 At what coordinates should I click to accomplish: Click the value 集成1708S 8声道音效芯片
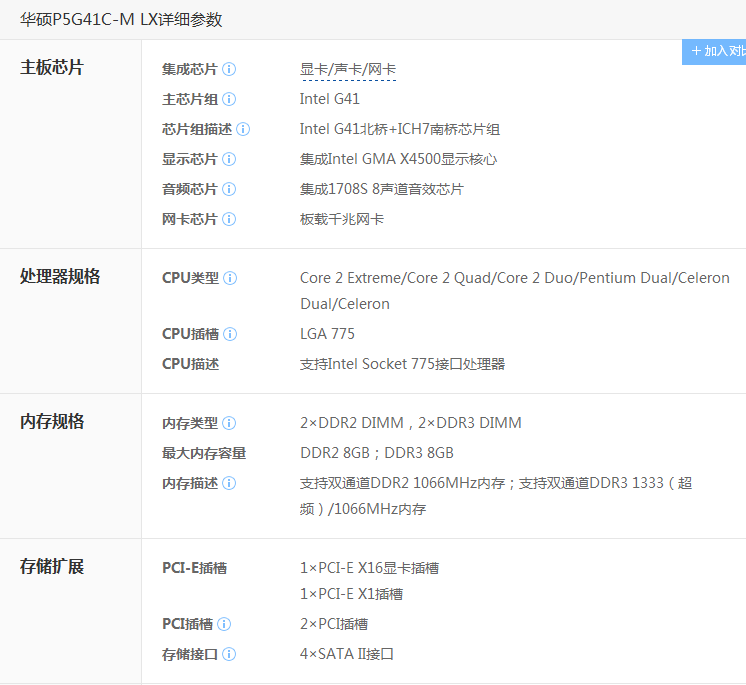coord(382,189)
